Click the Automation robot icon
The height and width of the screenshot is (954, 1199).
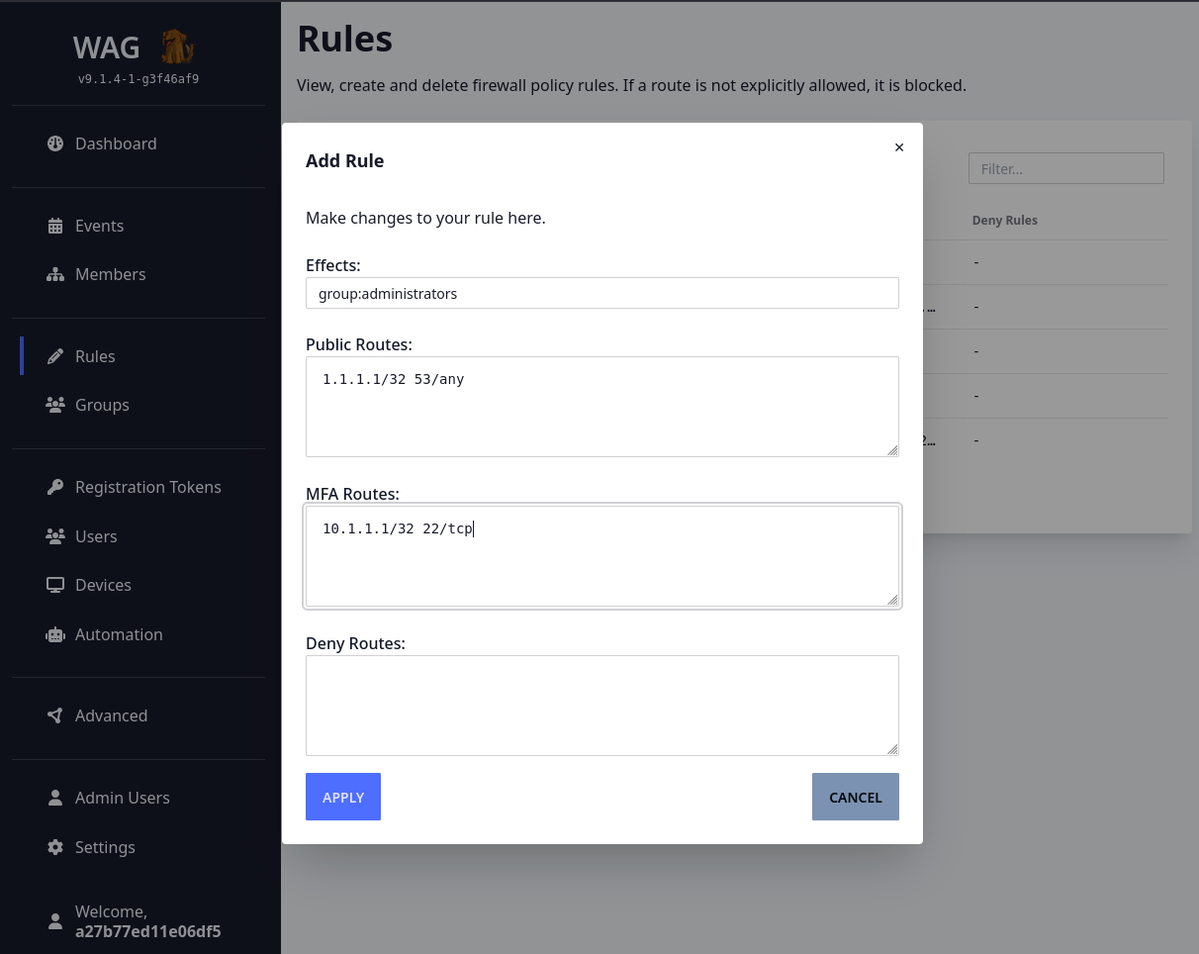pos(55,634)
